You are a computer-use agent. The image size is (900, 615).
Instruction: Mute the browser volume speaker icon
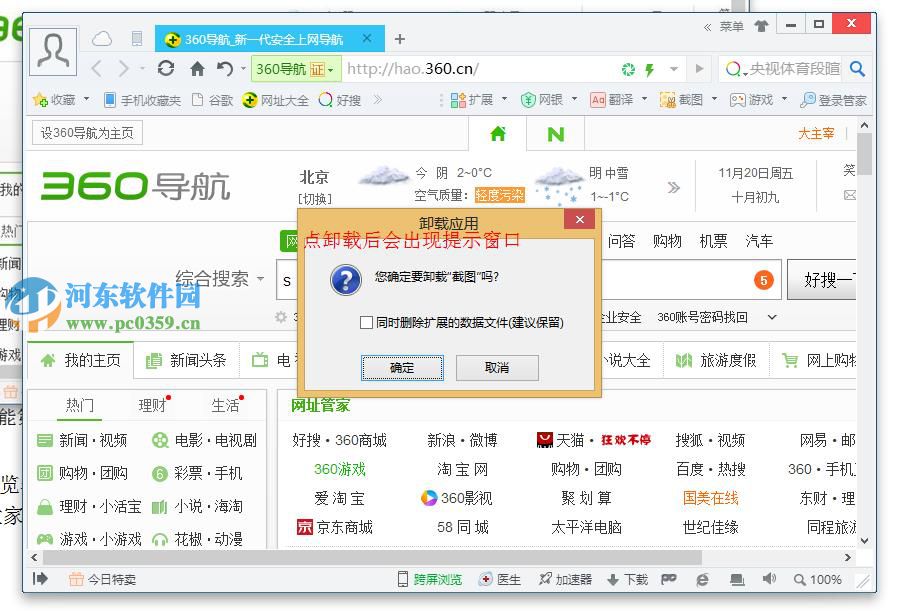tap(770, 579)
